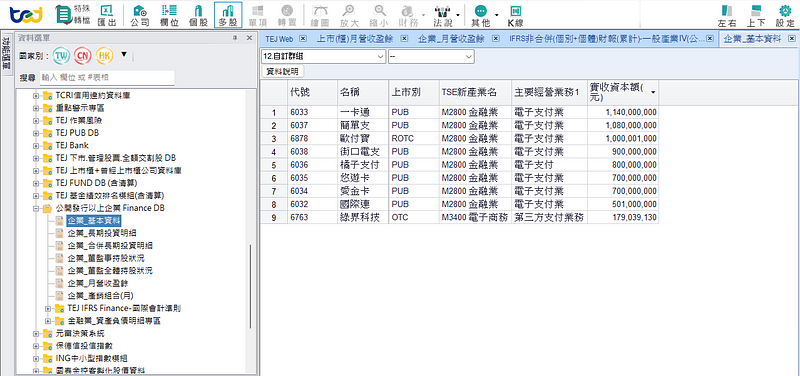This screenshot has height=376, width=800.
Task: Open the 欄位 fields icon
Action: 169,14
